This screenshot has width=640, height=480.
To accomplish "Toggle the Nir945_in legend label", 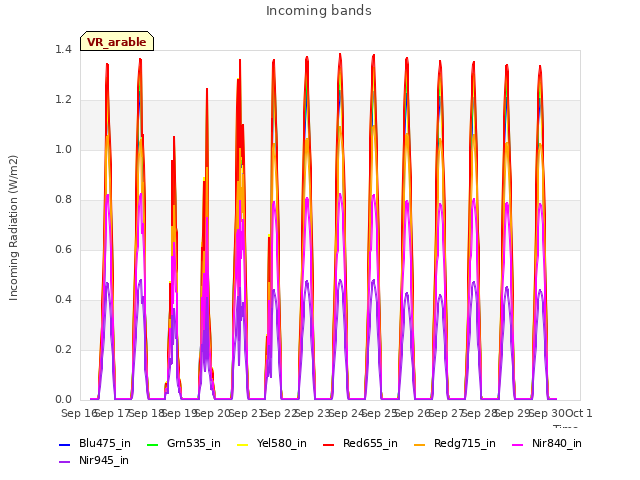I will 104,461.
